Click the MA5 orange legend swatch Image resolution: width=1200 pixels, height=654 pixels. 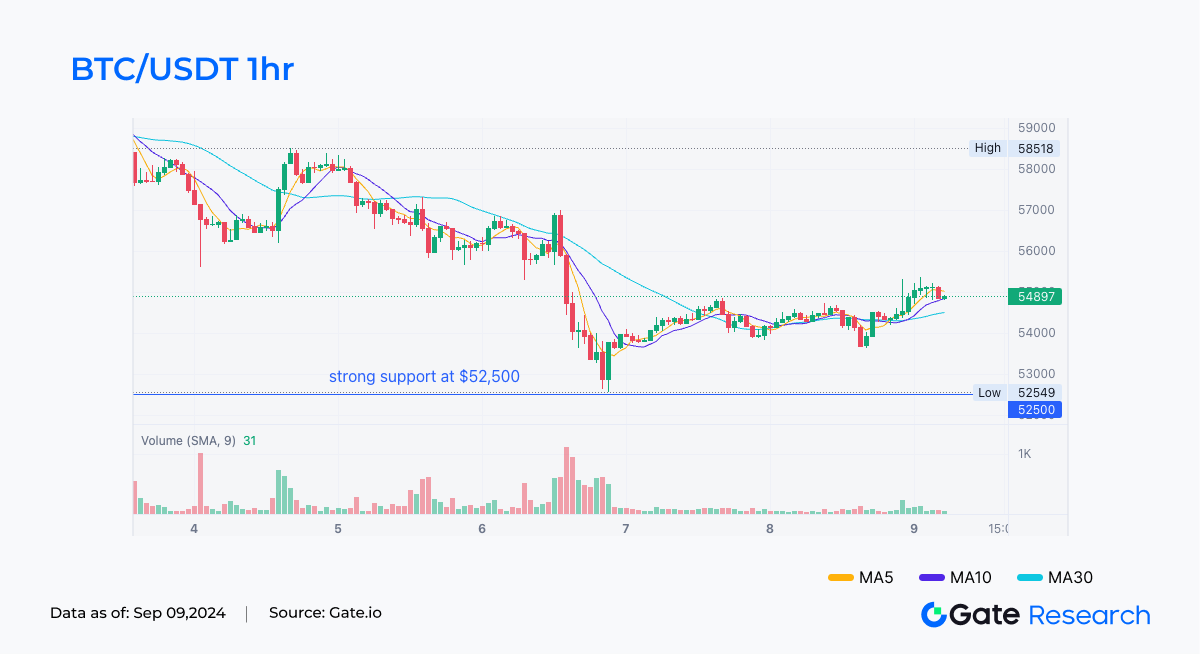840,577
